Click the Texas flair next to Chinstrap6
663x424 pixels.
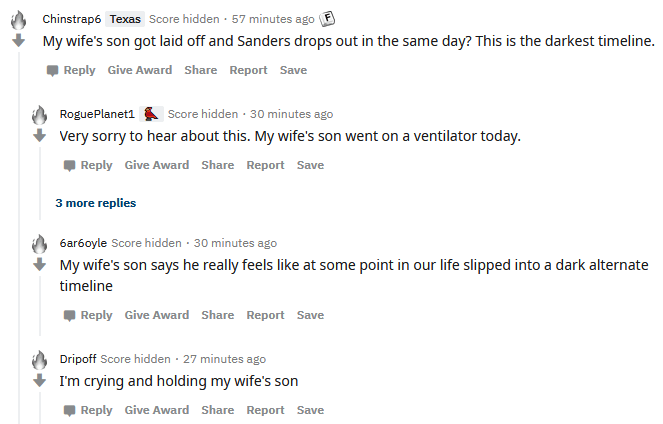(125, 19)
